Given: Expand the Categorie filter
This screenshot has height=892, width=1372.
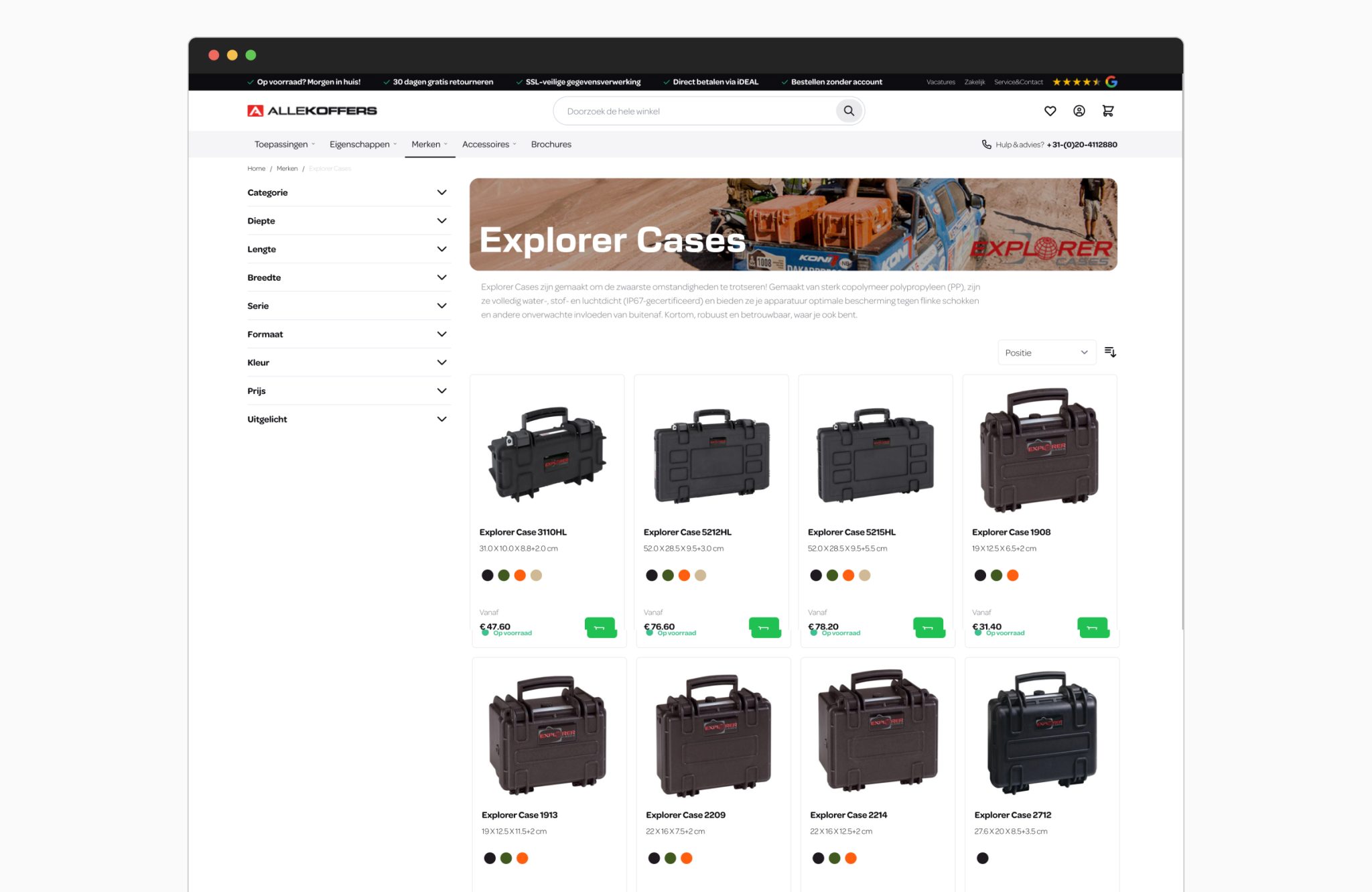Looking at the screenshot, I should click(x=349, y=192).
